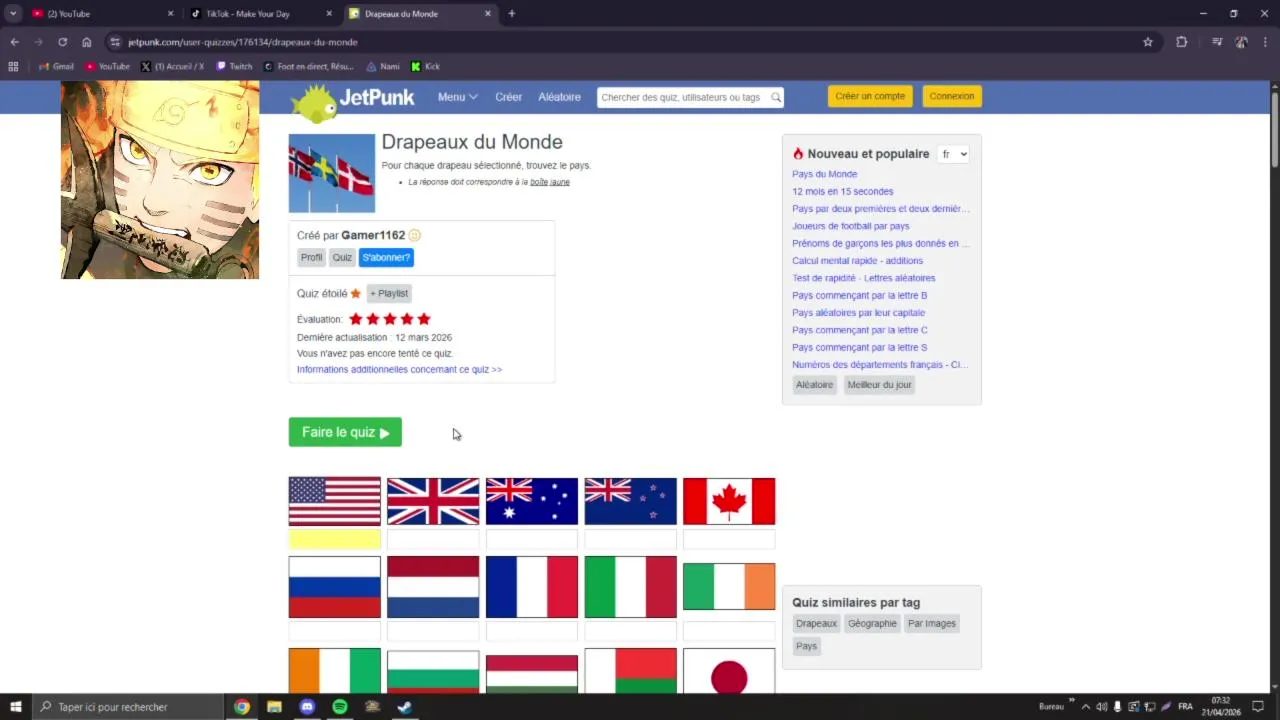
Task: Click the sidebar Aléatoire button
Action: tap(814, 385)
